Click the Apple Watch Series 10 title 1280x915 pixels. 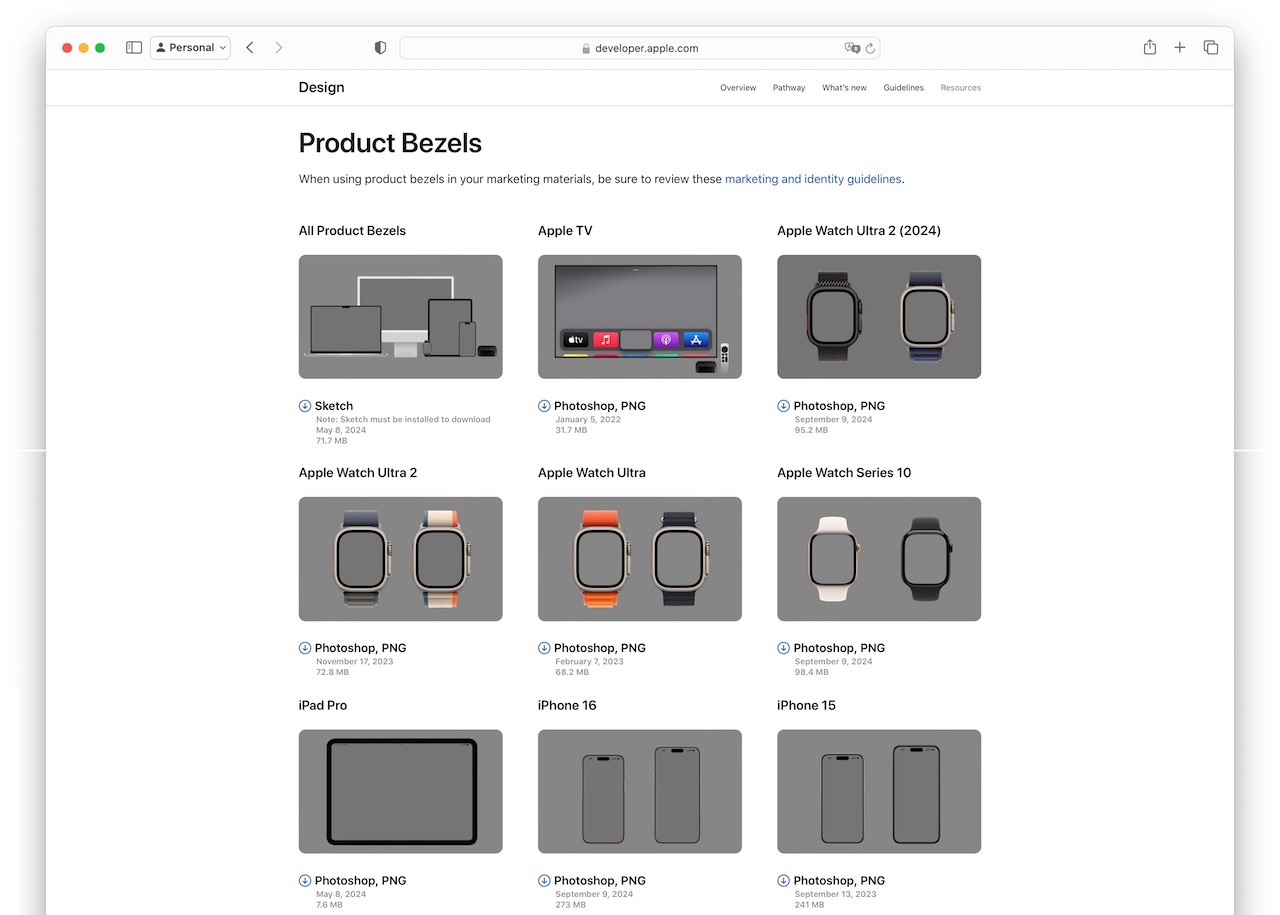click(x=844, y=473)
